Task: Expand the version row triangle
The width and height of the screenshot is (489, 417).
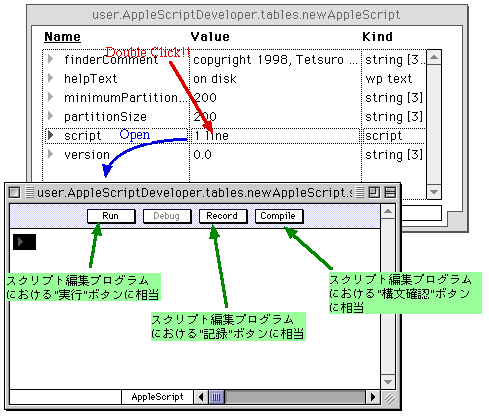Action: click(51, 154)
